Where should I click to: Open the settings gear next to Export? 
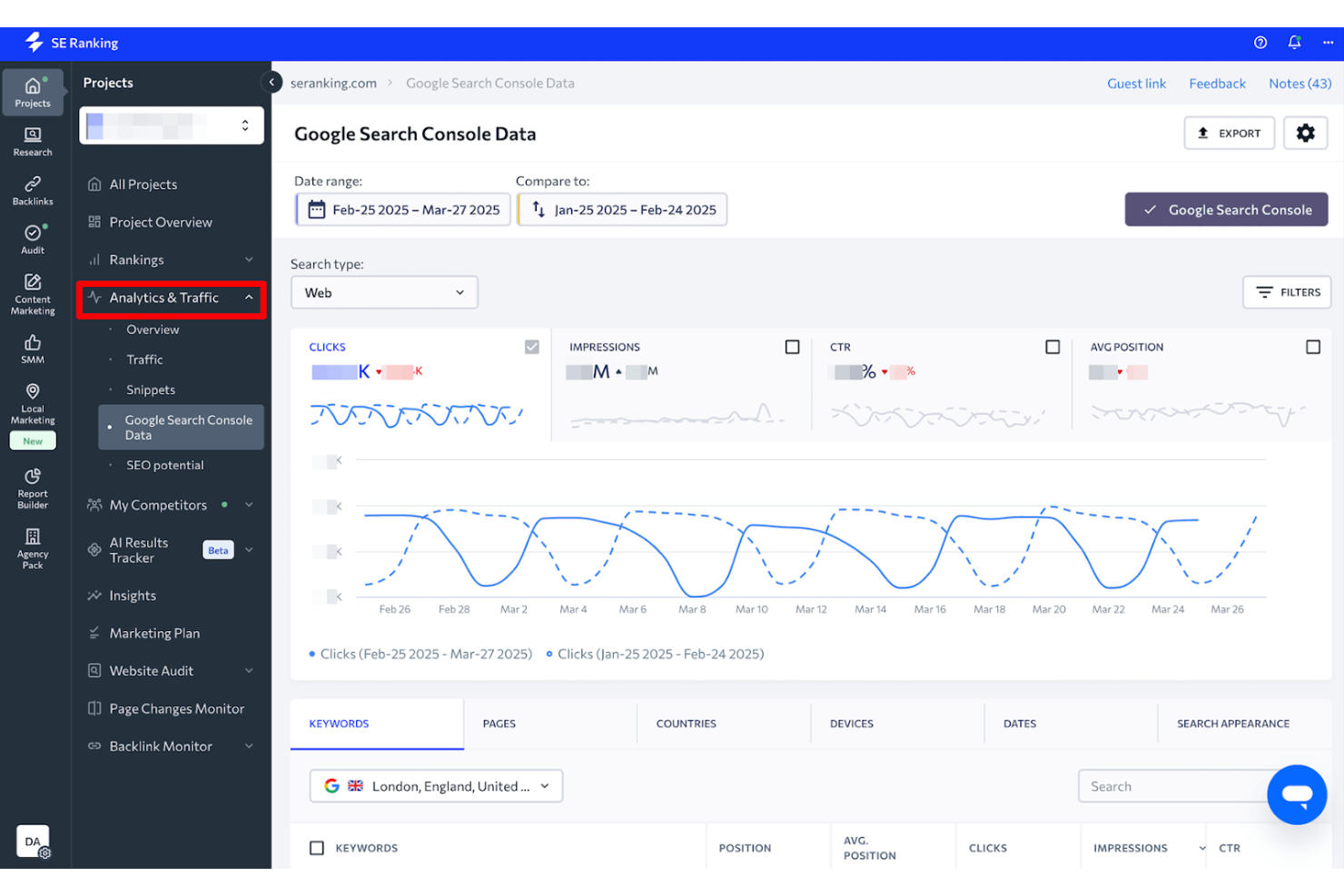point(1306,133)
